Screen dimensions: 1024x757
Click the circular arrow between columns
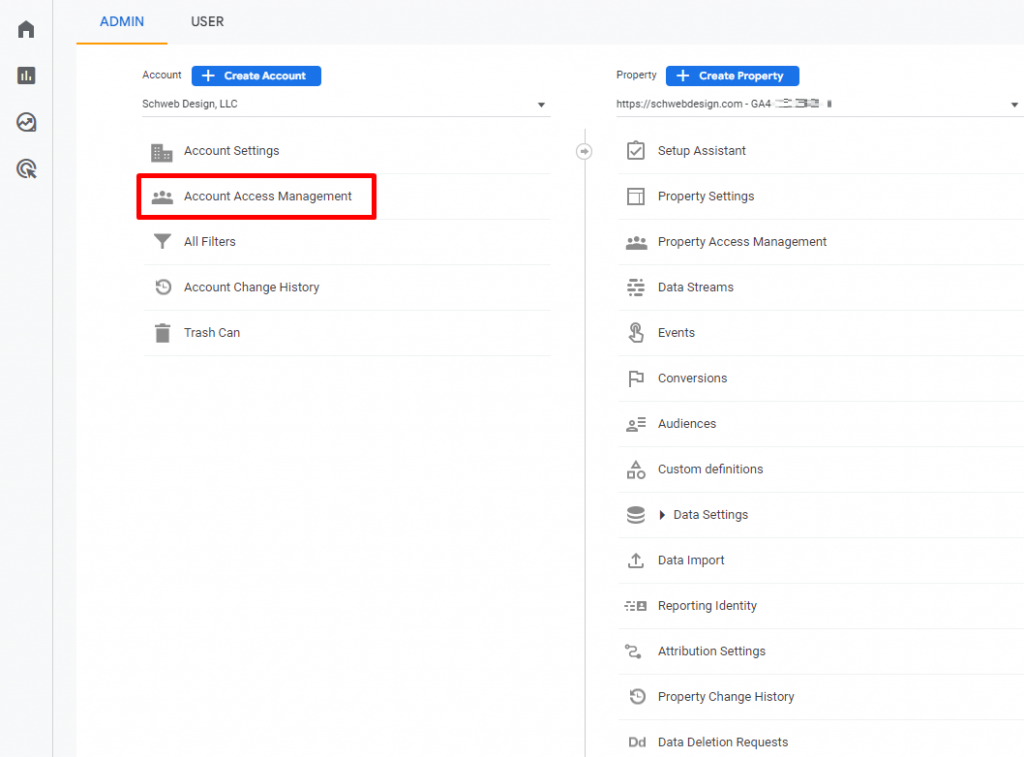point(584,151)
